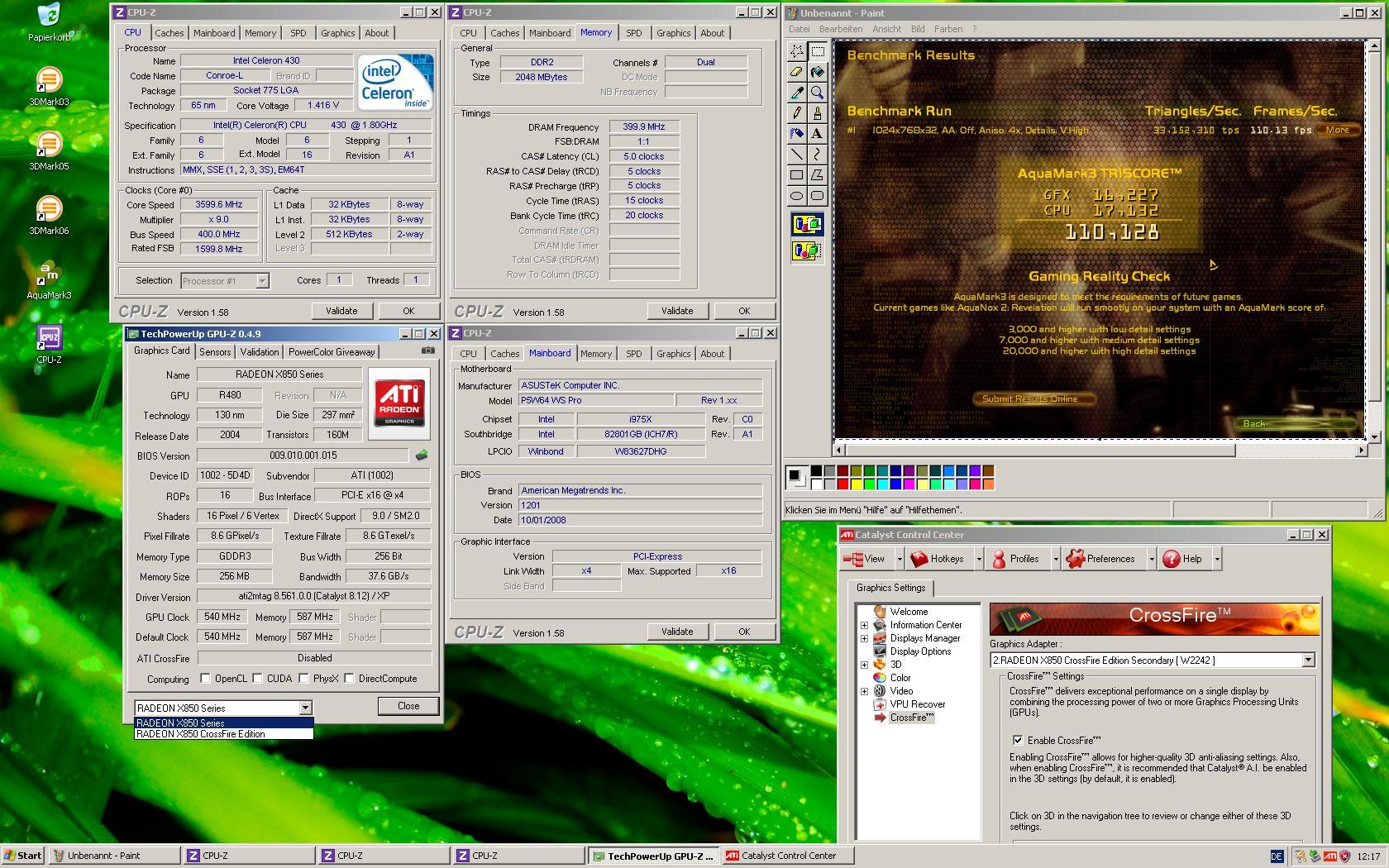Expand the Information Center tree node
The height and width of the screenshot is (868, 1389).
click(x=865, y=625)
